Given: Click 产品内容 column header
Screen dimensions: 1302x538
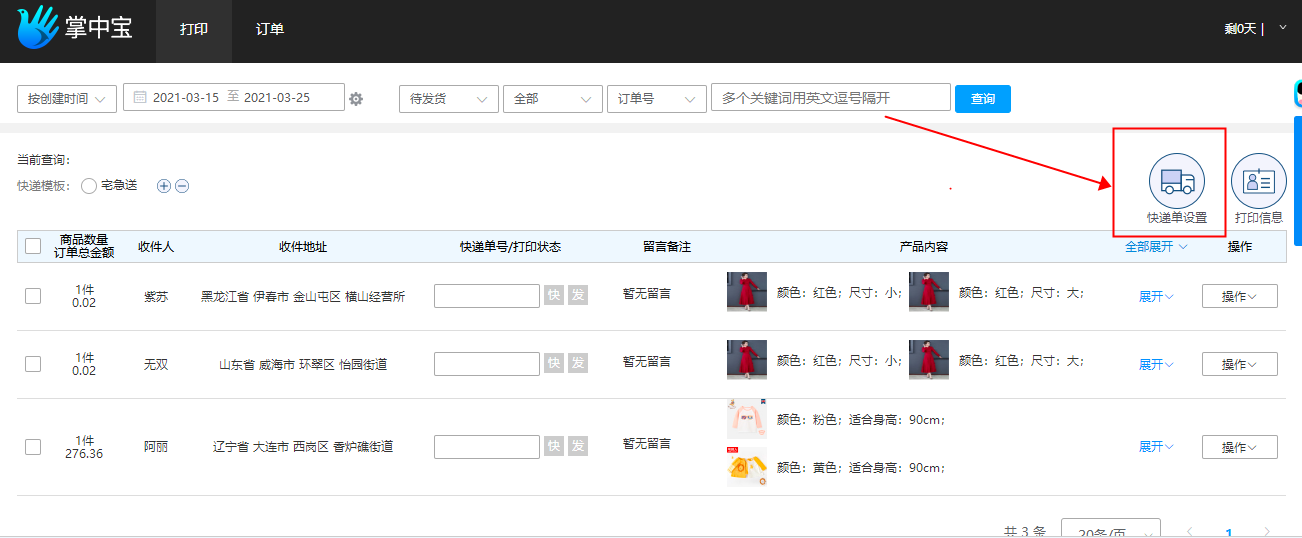Looking at the screenshot, I should point(923,247).
